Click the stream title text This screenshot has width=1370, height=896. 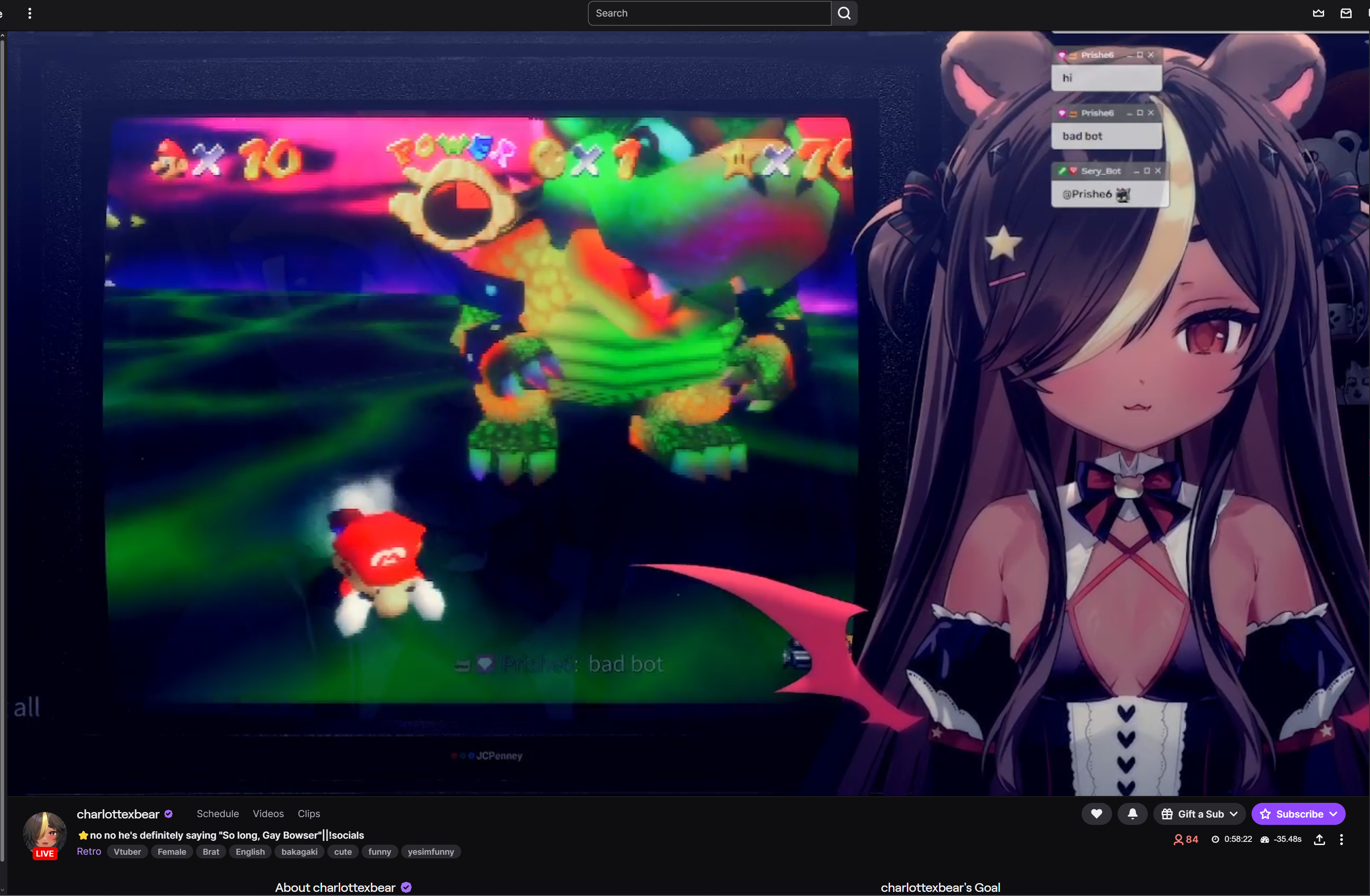(221, 835)
